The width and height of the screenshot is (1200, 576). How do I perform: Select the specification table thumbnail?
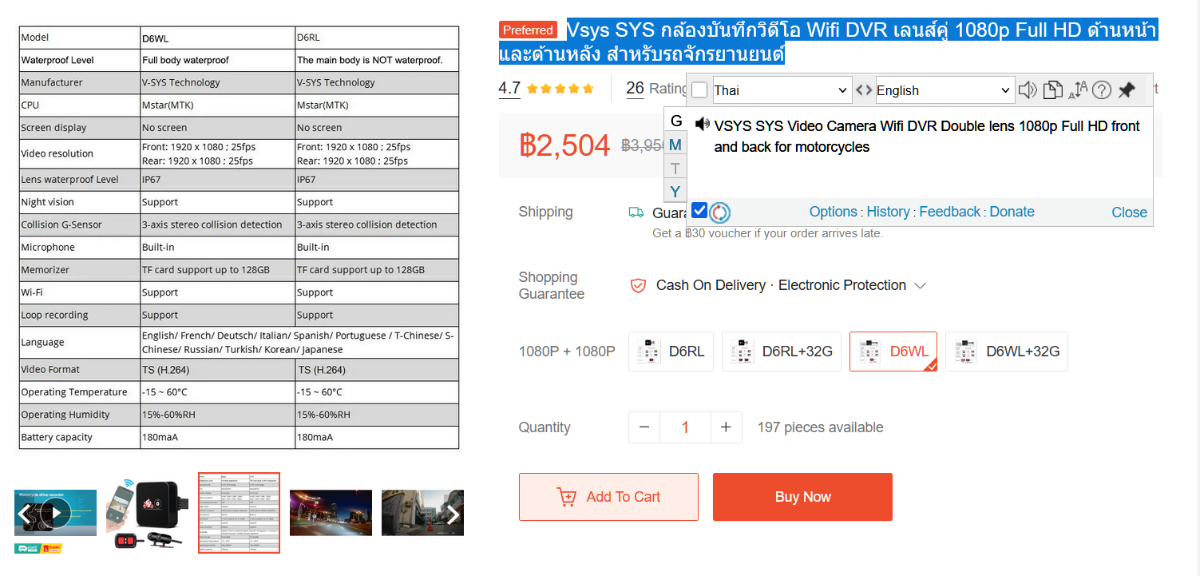[x=239, y=513]
